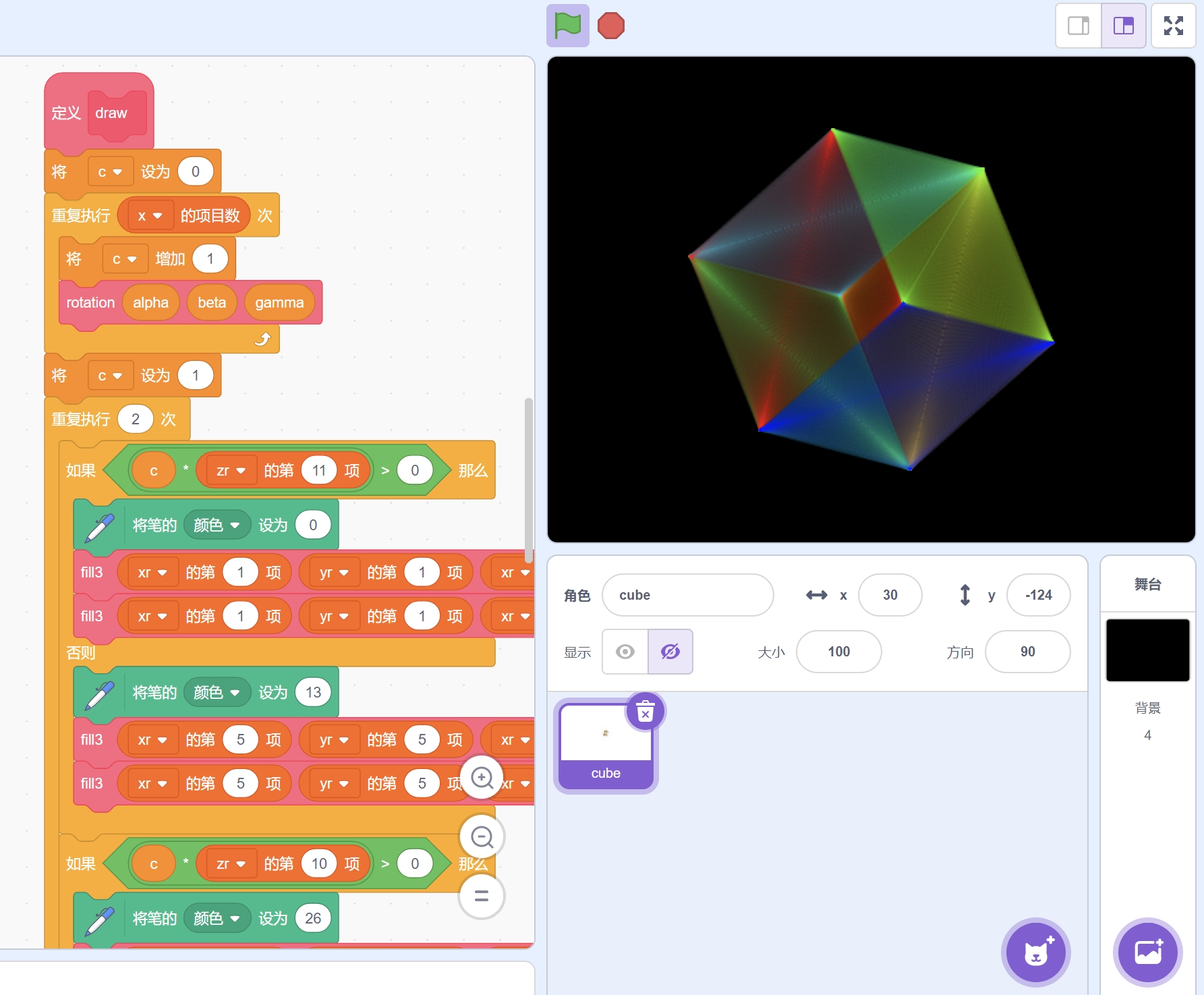Screen dimensions: 1204x995
Task: Click the sprite direction field
Action: click(1027, 652)
